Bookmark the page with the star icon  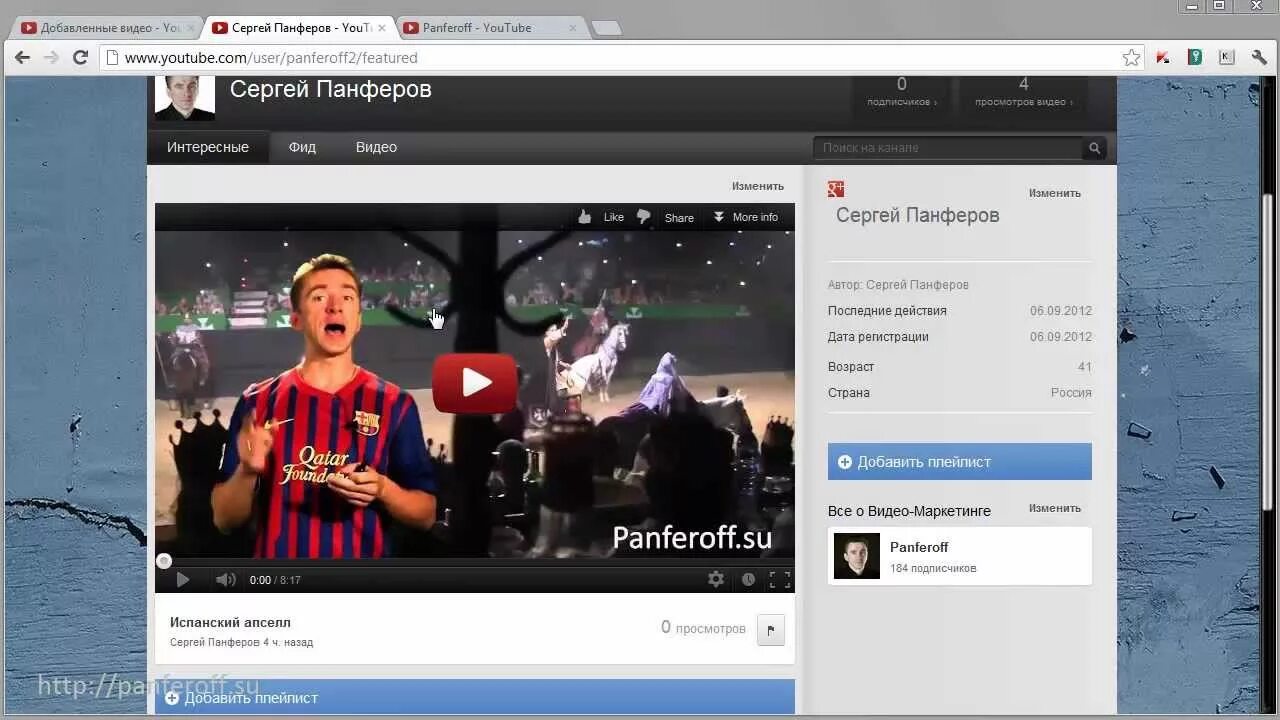[x=1131, y=58]
